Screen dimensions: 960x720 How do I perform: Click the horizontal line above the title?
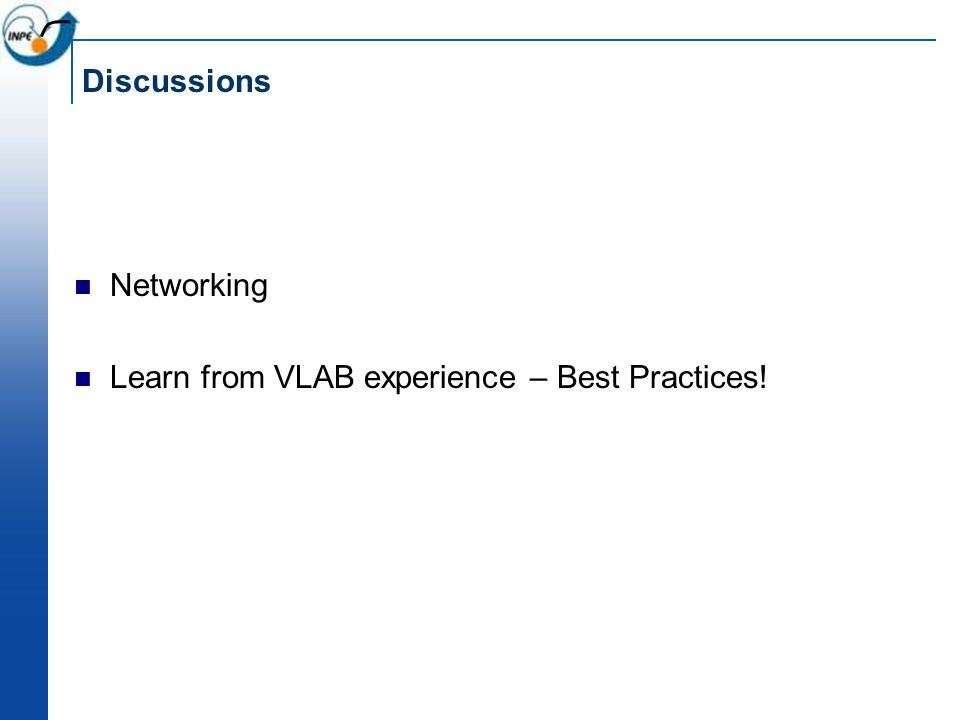(x=504, y=40)
